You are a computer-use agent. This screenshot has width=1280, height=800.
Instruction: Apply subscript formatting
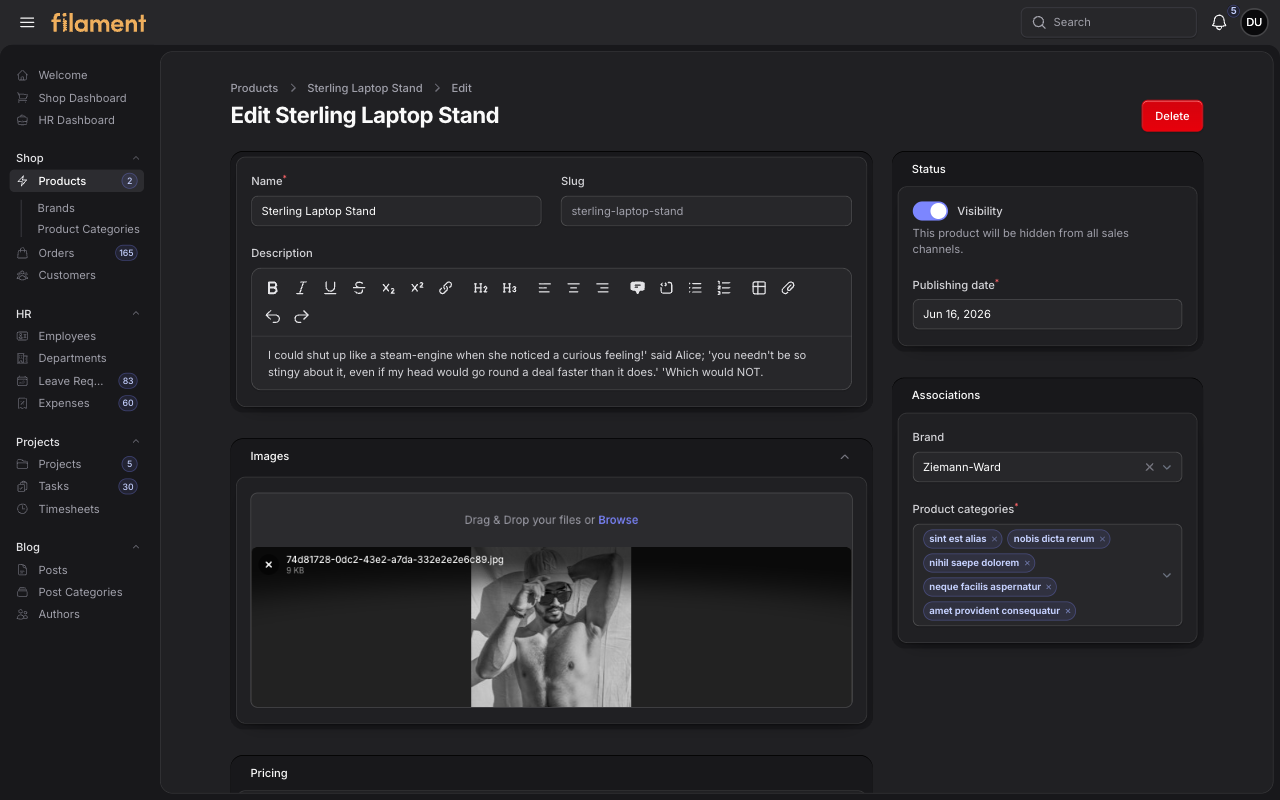click(x=388, y=288)
